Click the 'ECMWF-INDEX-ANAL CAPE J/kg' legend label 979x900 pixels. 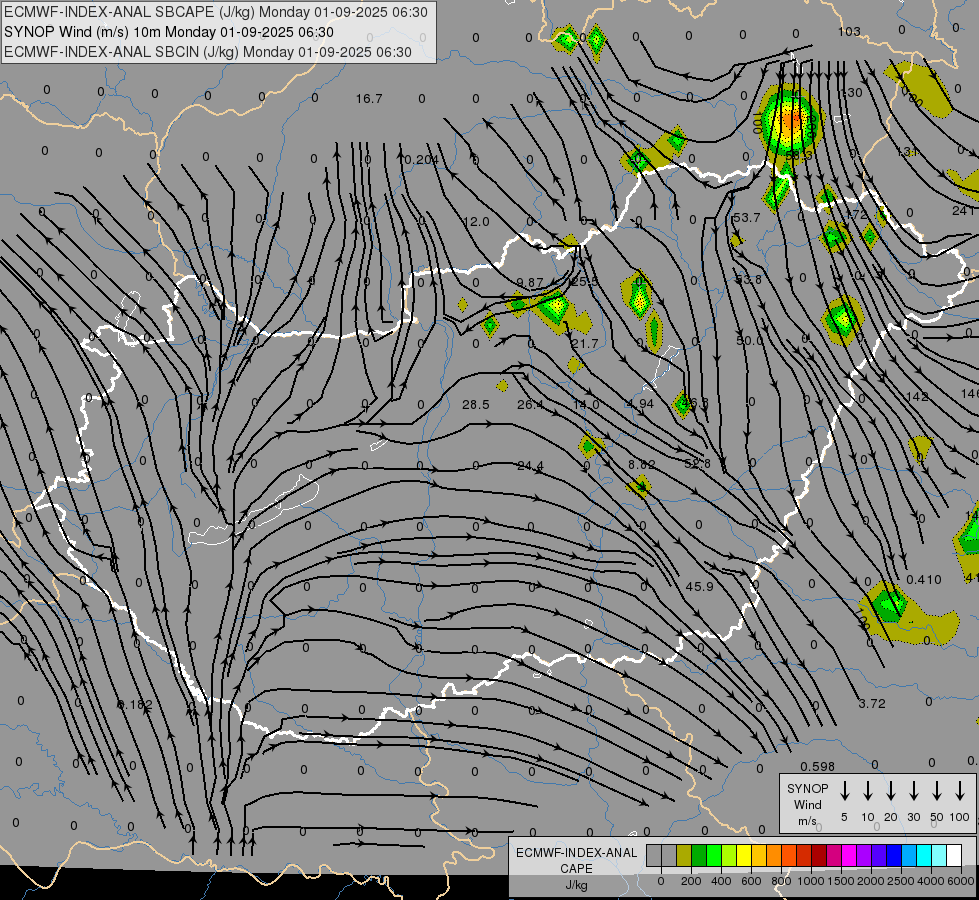tap(576, 868)
